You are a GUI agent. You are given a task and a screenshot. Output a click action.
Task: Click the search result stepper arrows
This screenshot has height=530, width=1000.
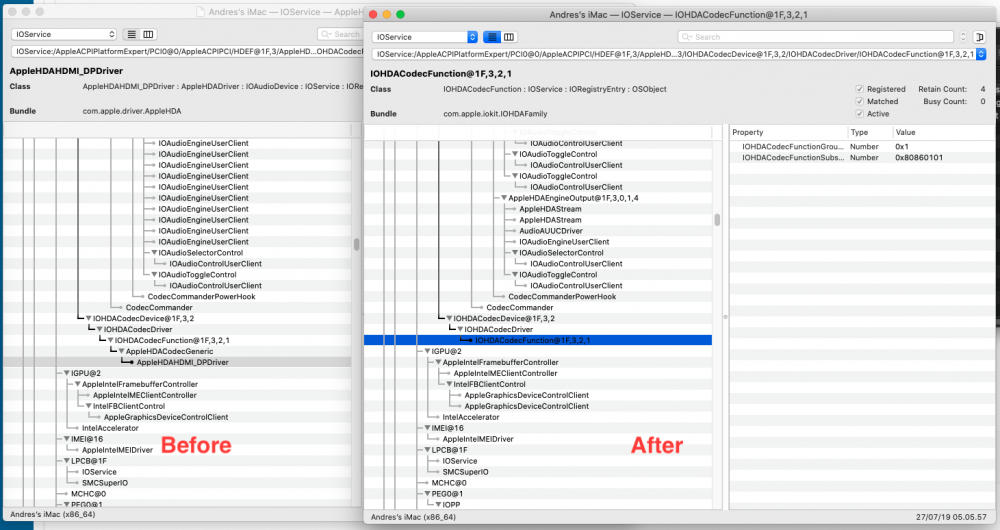coord(963,37)
